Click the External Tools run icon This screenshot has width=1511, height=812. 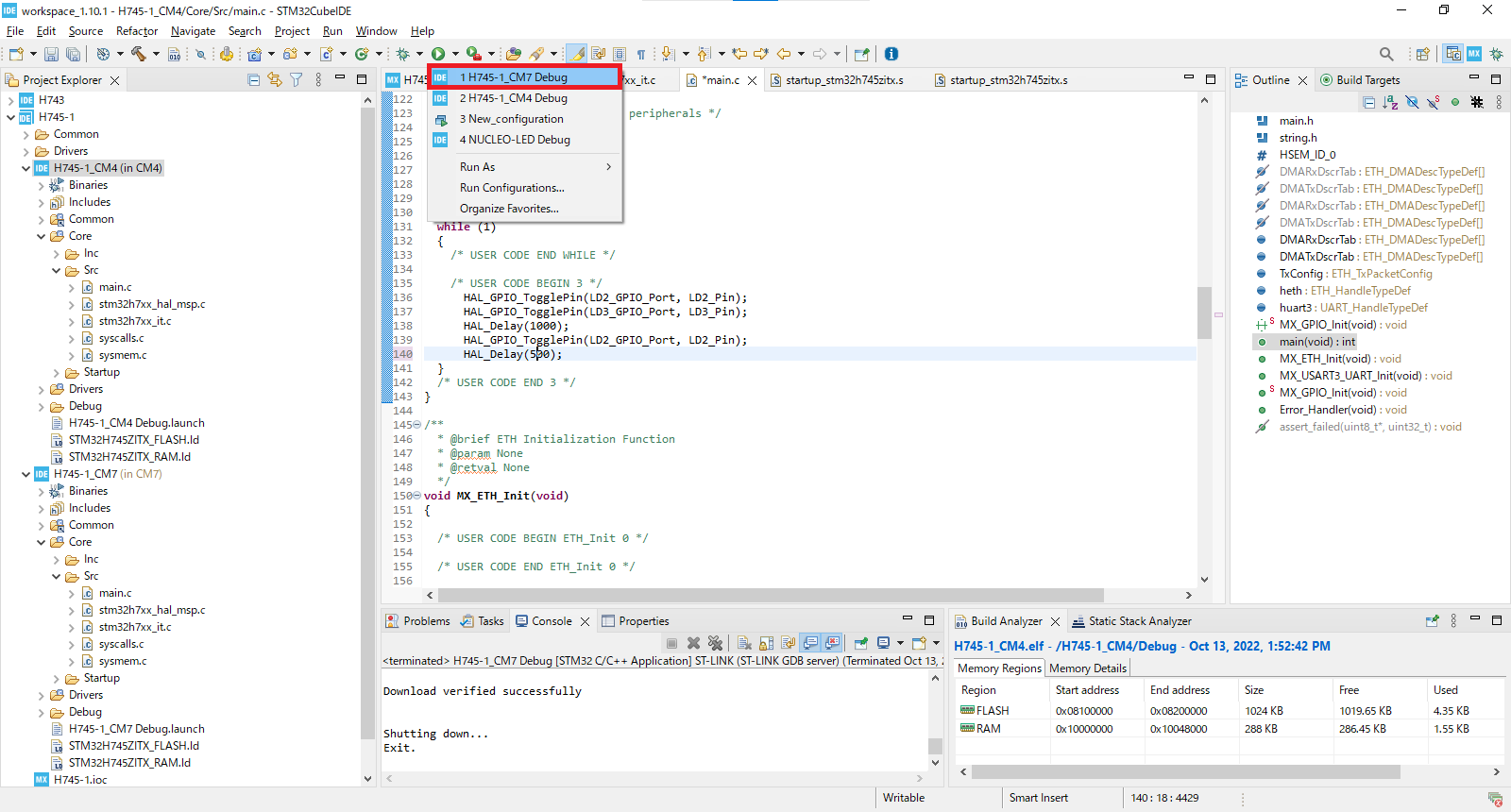[x=474, y=54]
